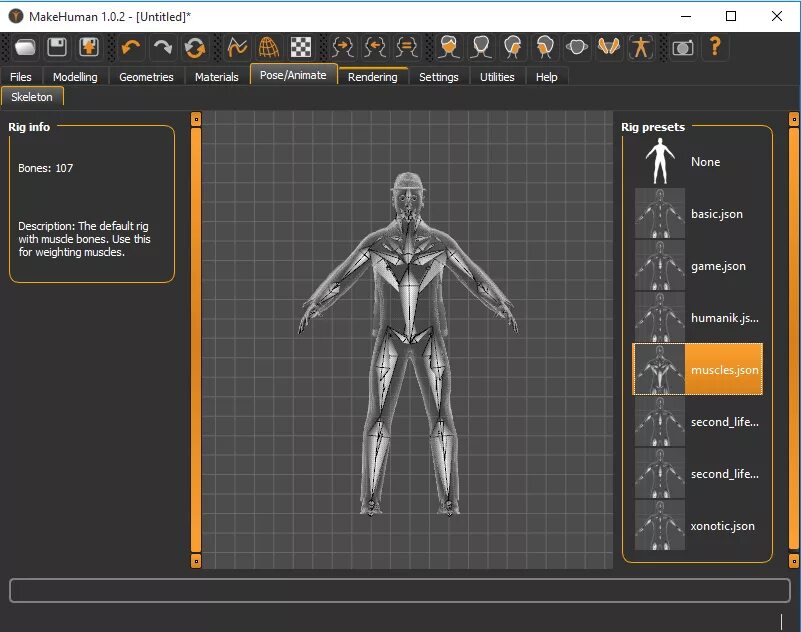The width and height of the screenshot is (801, 632).
Task: Switch to the Rendering tab
Action: click(x=373, y=77)
